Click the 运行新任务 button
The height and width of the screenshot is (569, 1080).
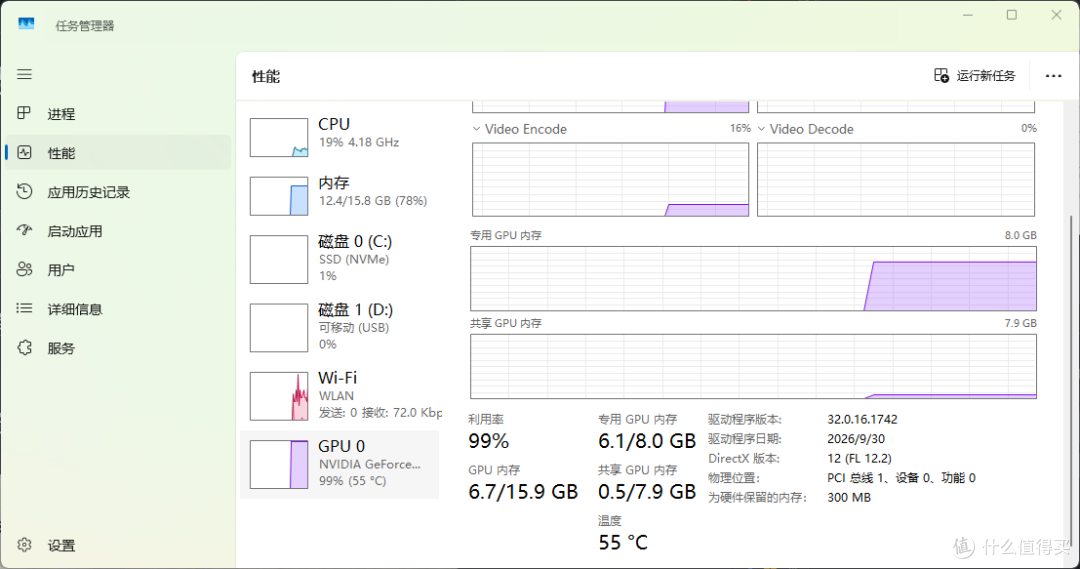pos(975,76)
